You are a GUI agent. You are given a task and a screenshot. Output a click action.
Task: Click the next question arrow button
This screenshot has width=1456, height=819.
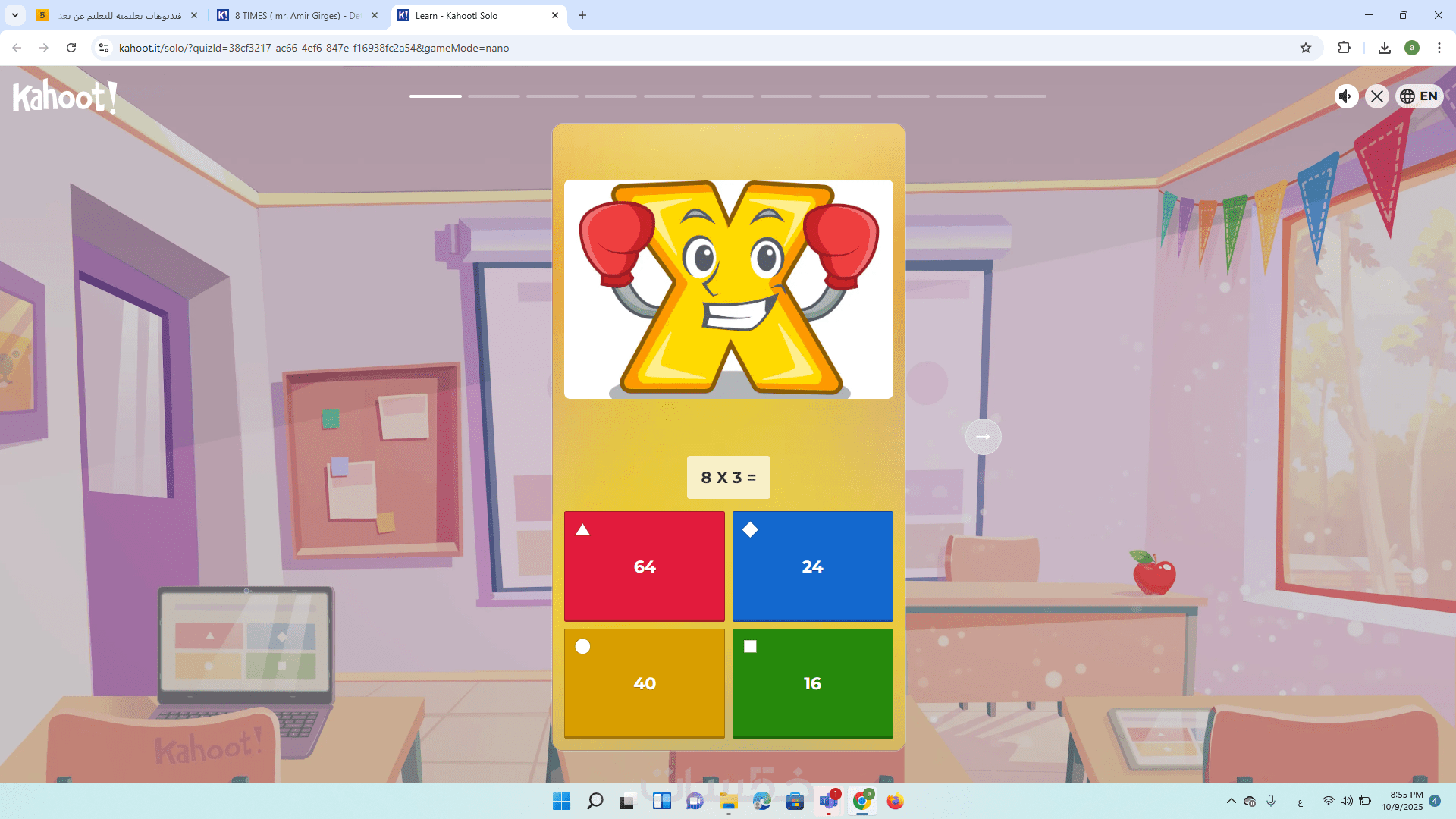(983, 437)
